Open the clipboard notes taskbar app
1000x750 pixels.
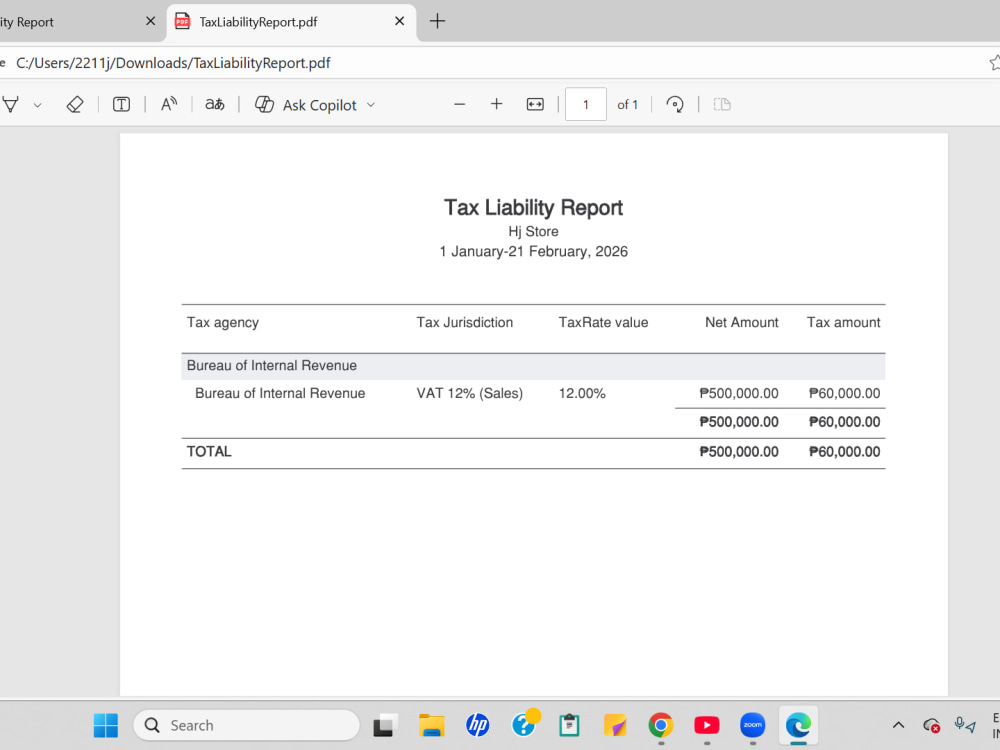tap(570, 725)
